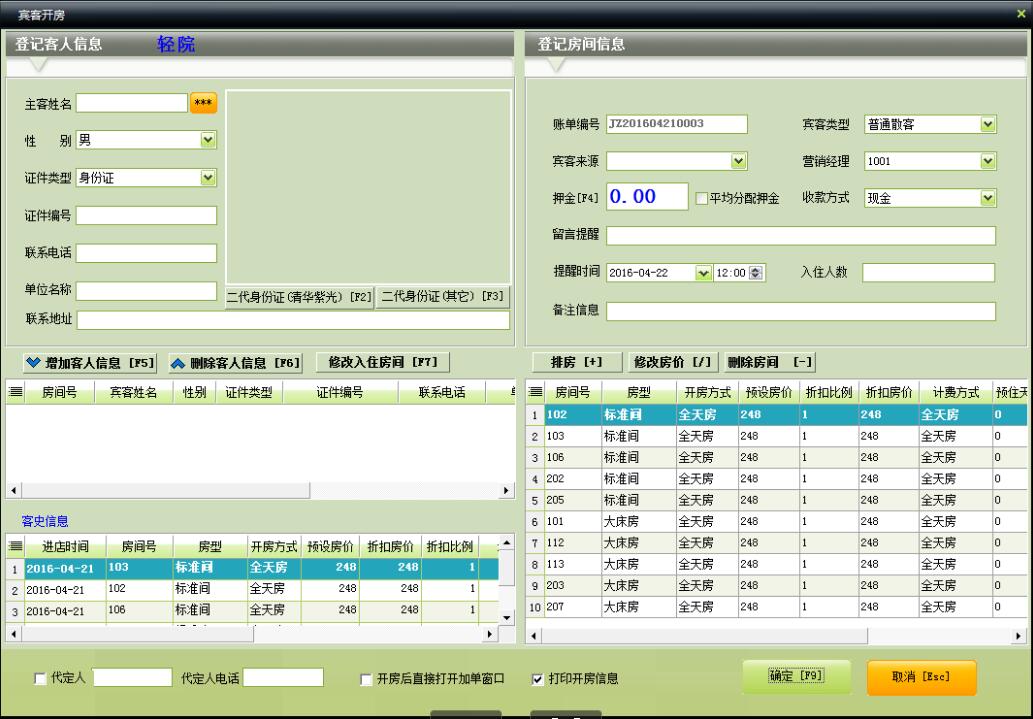The height and width of the screenshot is (719, 1033).
Task: Click the 房型 column header in room list
Action: click(638, 393)
